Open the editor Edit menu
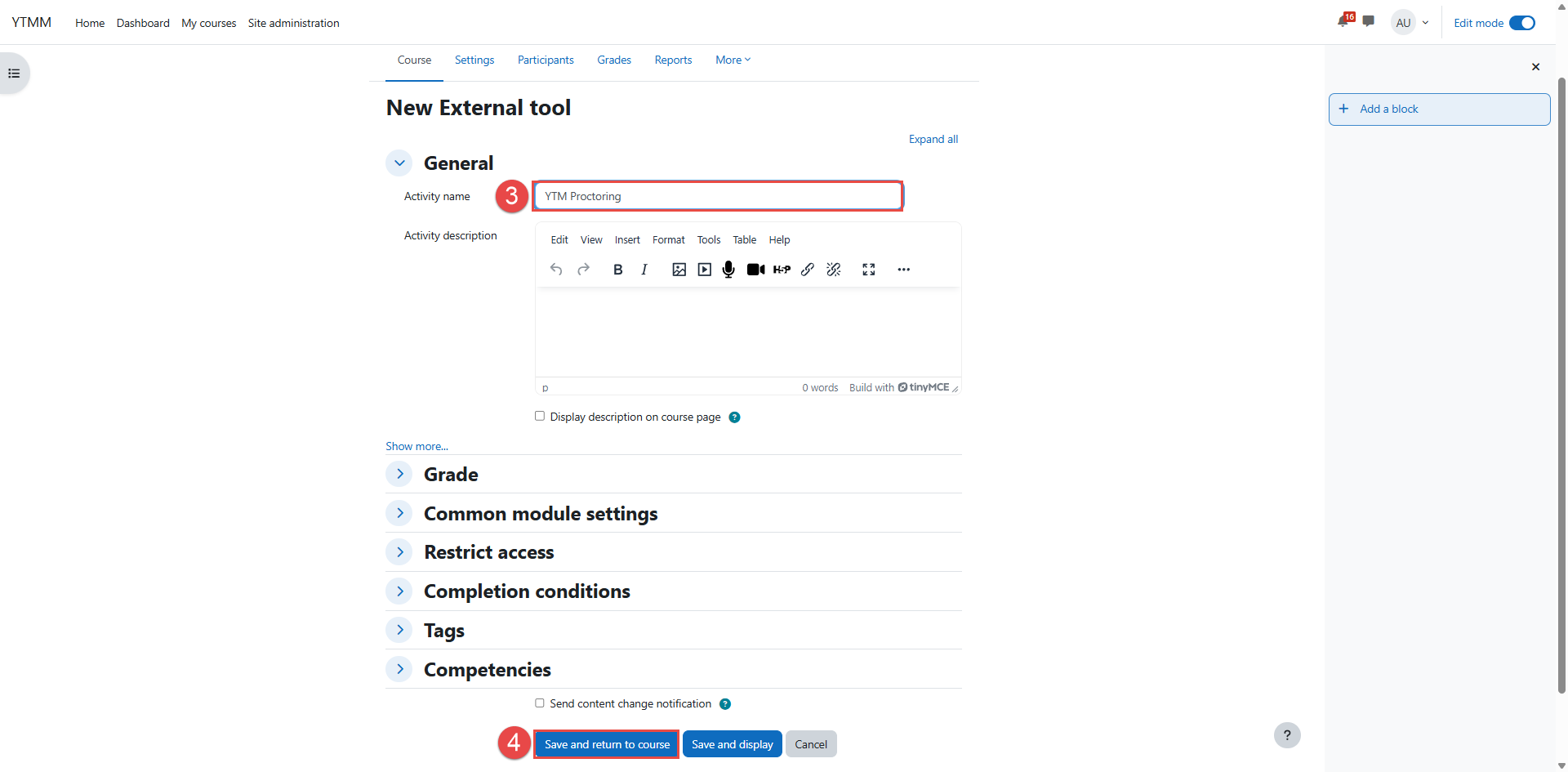1568x772 pixels. pyautogui.click(x=559, y=240)
